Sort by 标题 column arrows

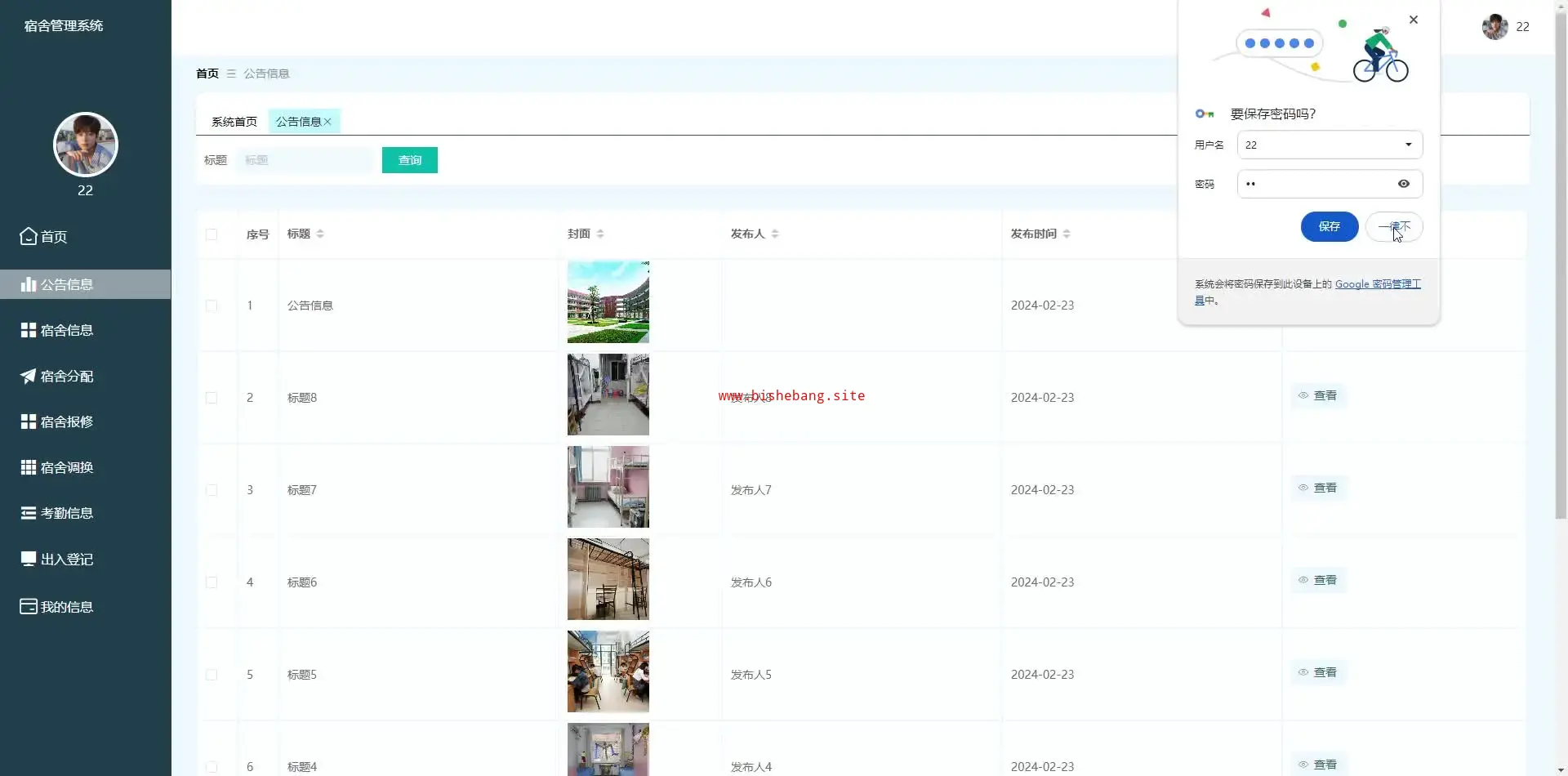point(320,234)
